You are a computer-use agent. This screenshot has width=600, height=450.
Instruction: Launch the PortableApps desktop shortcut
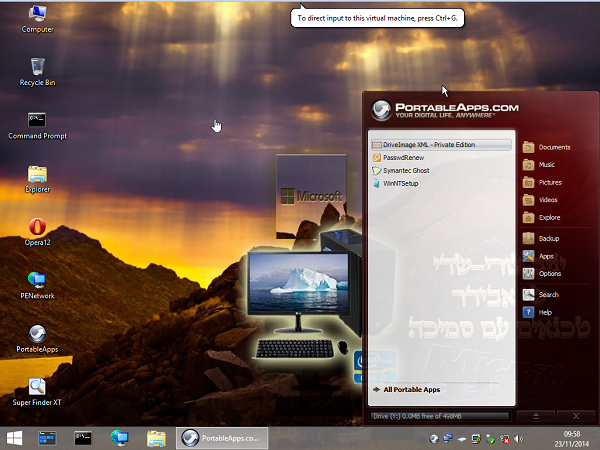tap(38, 339)
